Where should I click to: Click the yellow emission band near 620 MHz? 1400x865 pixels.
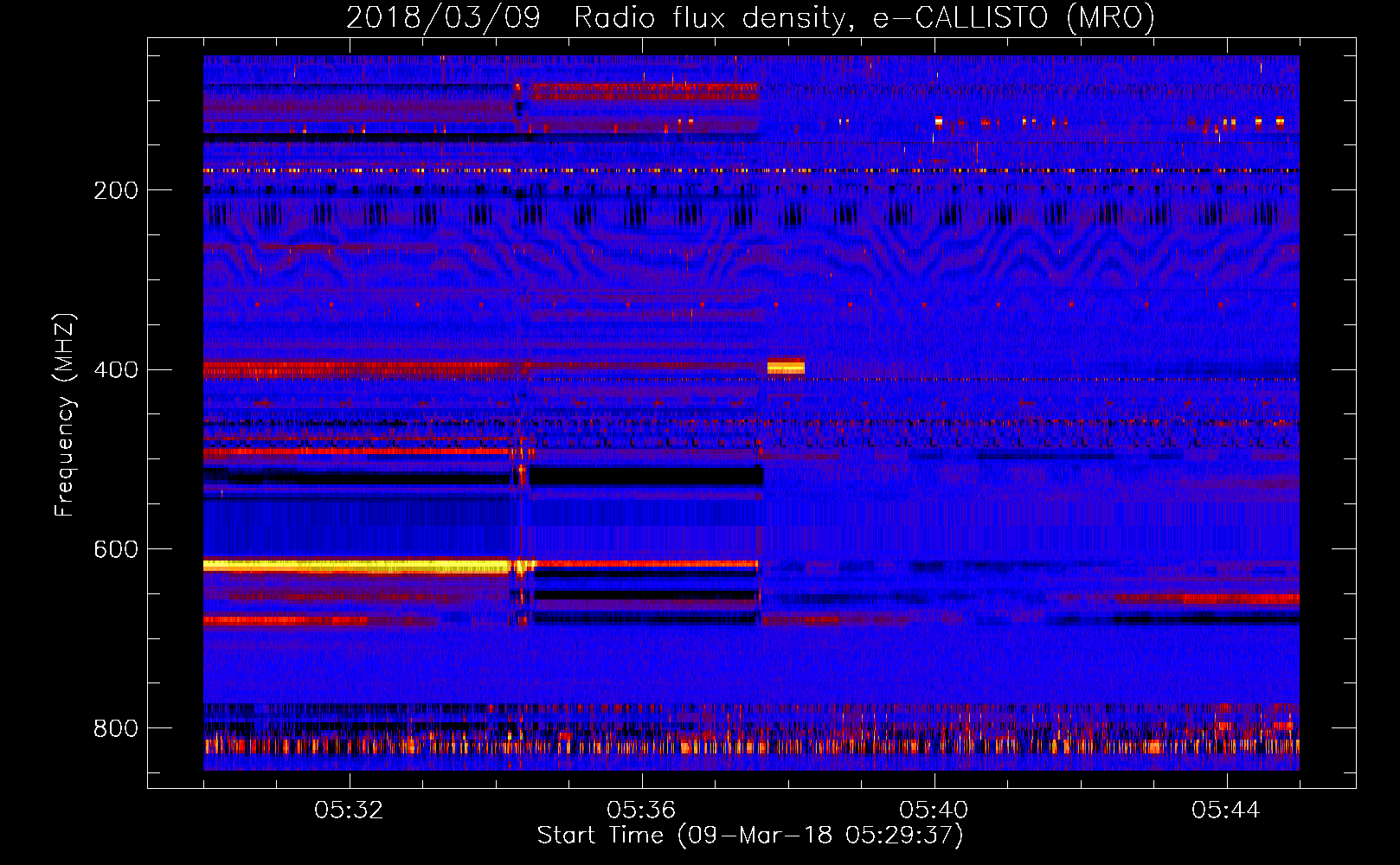pyautogui.click(x=357, y=566)
